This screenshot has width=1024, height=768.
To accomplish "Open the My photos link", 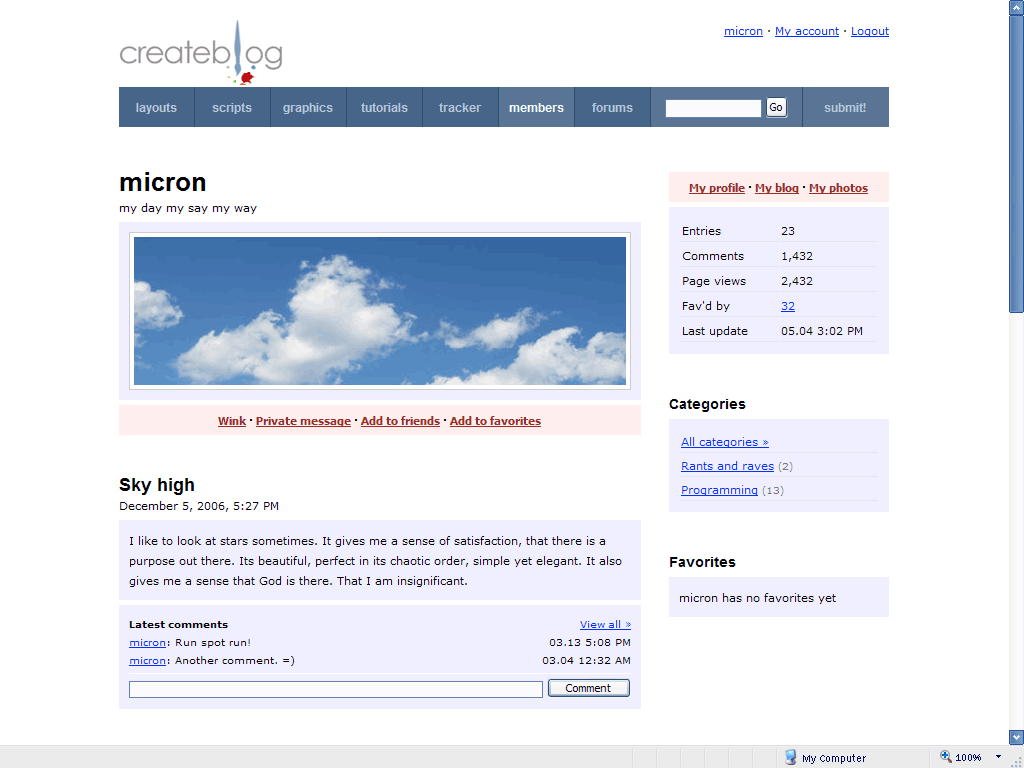I will [839, 188].
